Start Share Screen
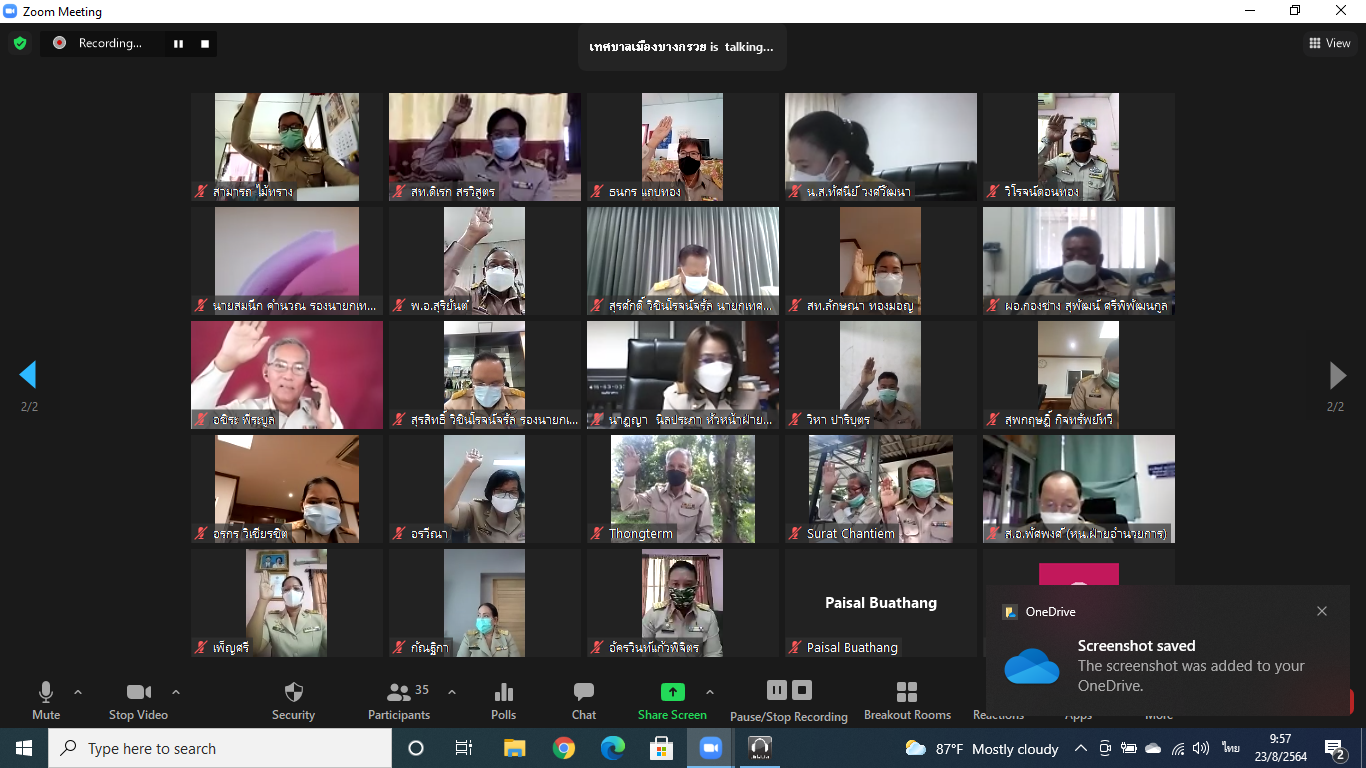This screenshot has height=768, width=1366. point(672,700)
